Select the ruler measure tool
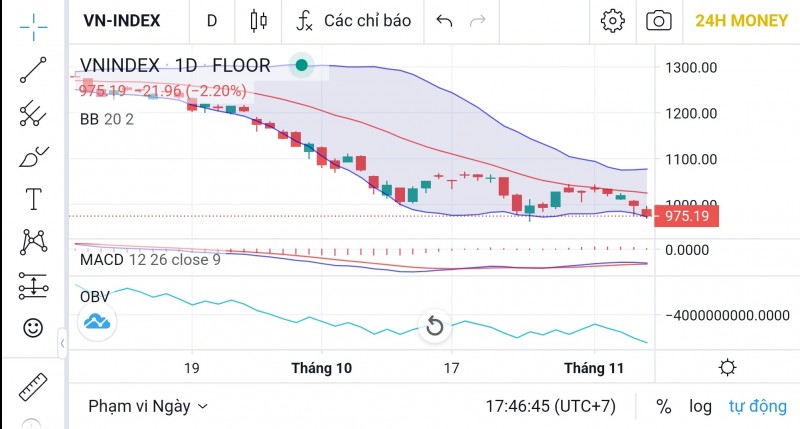 click(33, 385)
